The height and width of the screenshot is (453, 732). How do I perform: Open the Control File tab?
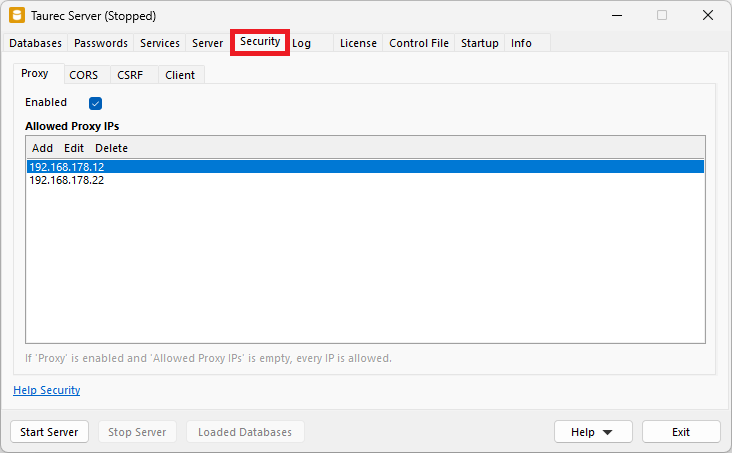[x=419, y=43]
